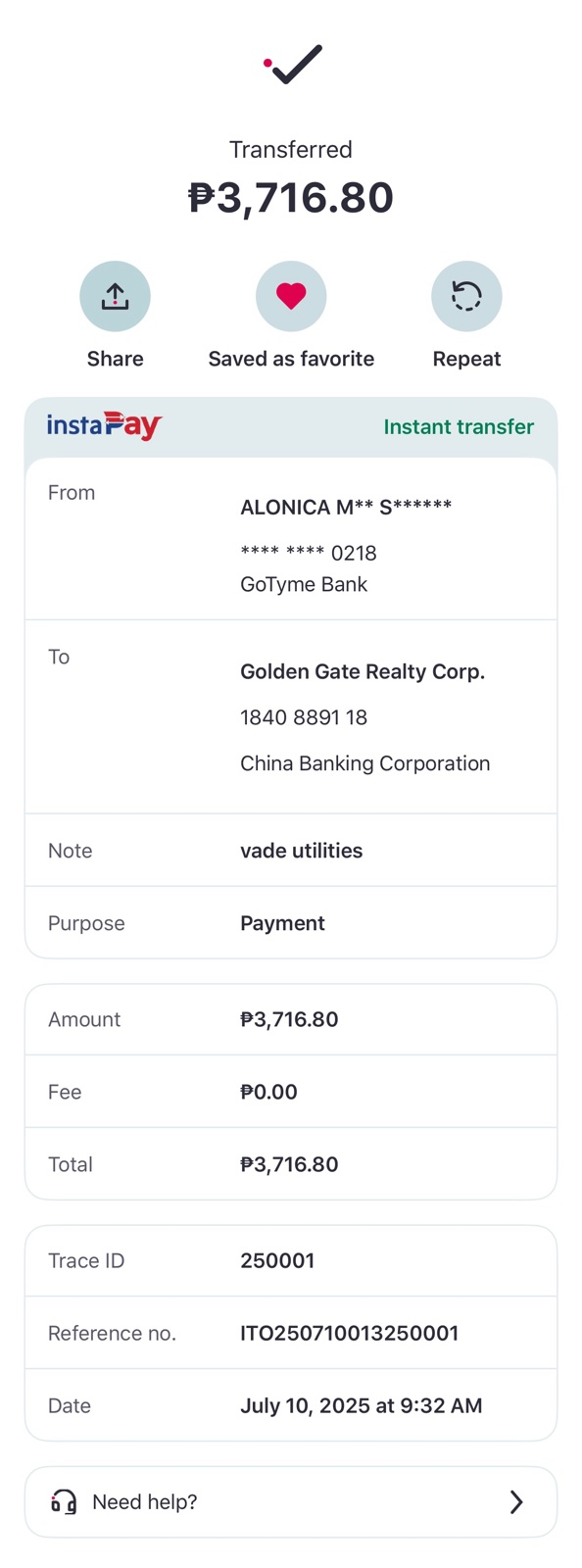Screen dimensions: 582x1568
Task: Tap the Trace ID 250001 value
Action: [277, 1260]
